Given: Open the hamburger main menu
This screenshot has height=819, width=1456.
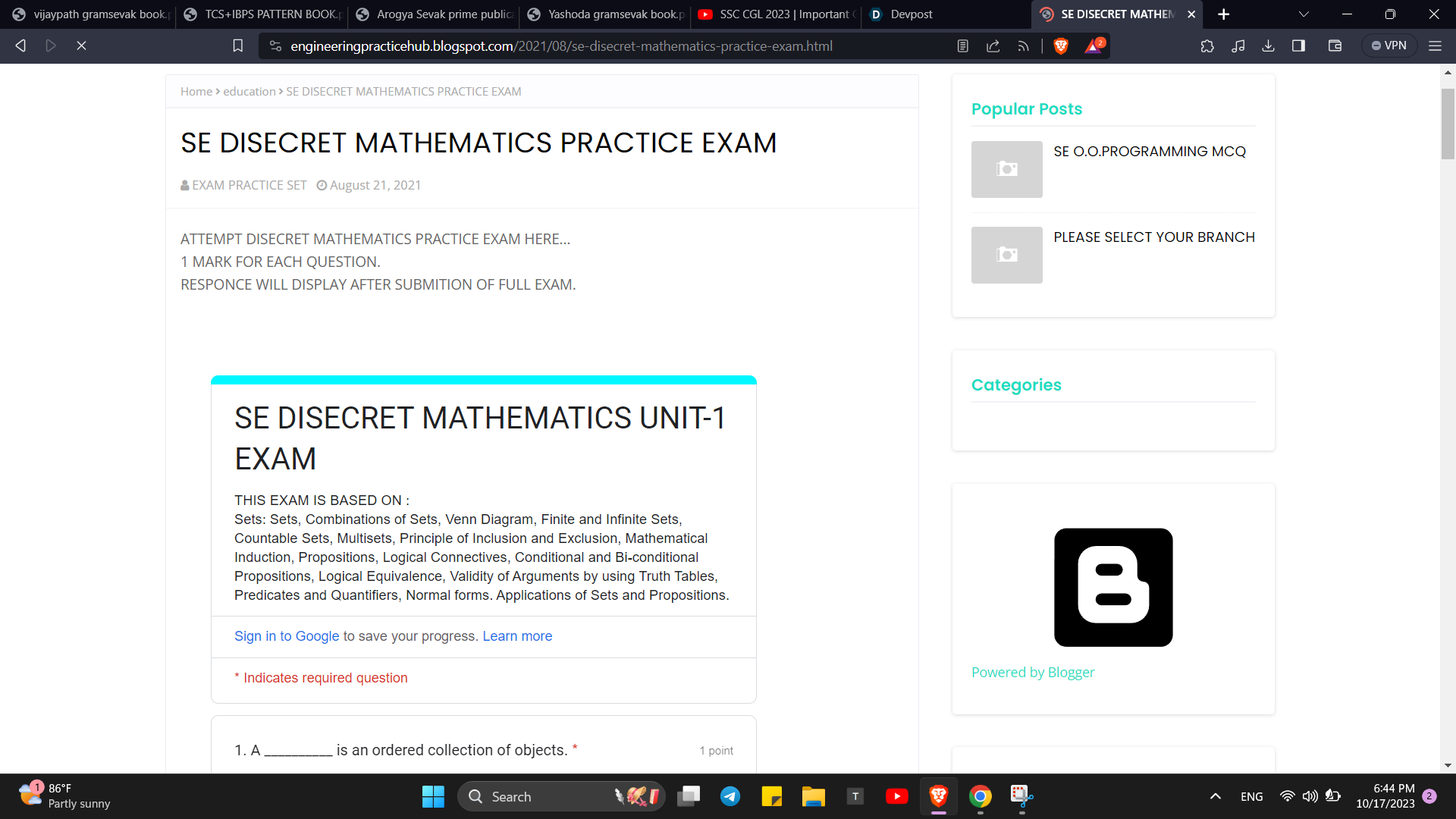Looking at the screenshot, I should click(1435, 46).
